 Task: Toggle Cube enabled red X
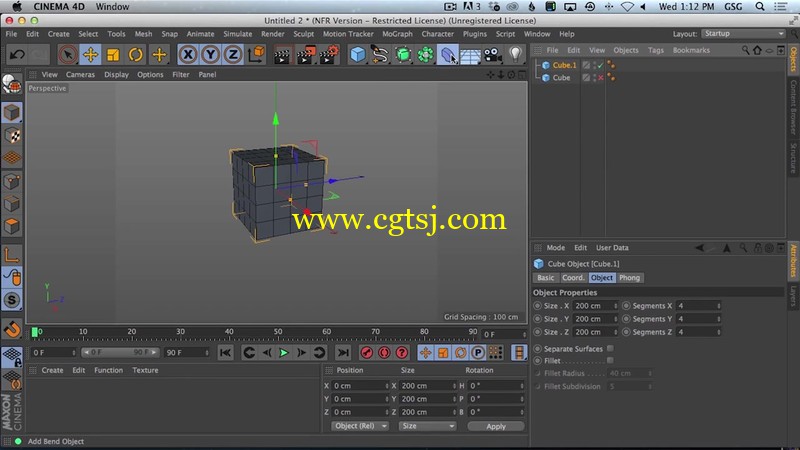(x=601, y=78)
